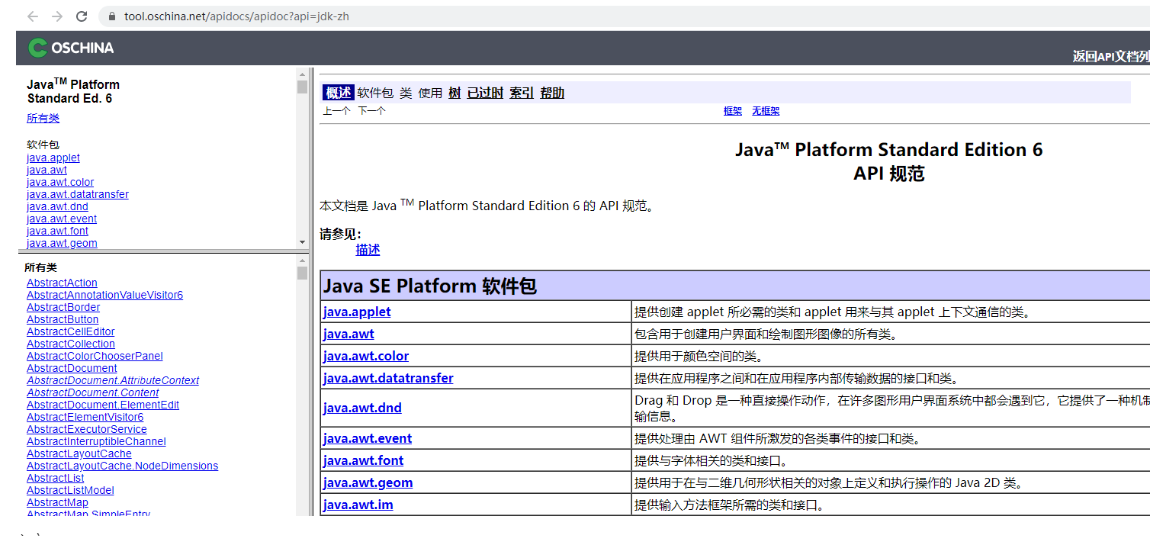Reload the page with the refresh icon
The width and height of the screenshot is (1175, 536).
[82, 16]
